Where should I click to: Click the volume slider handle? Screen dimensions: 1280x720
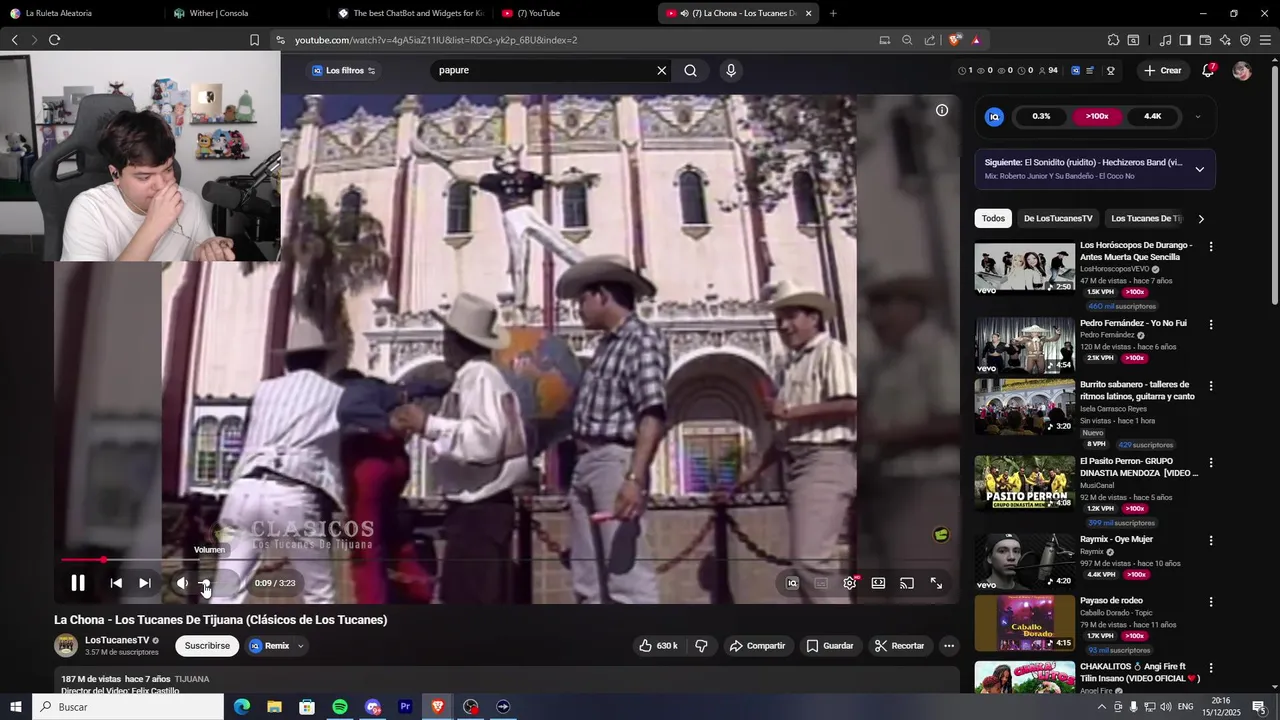205,583
